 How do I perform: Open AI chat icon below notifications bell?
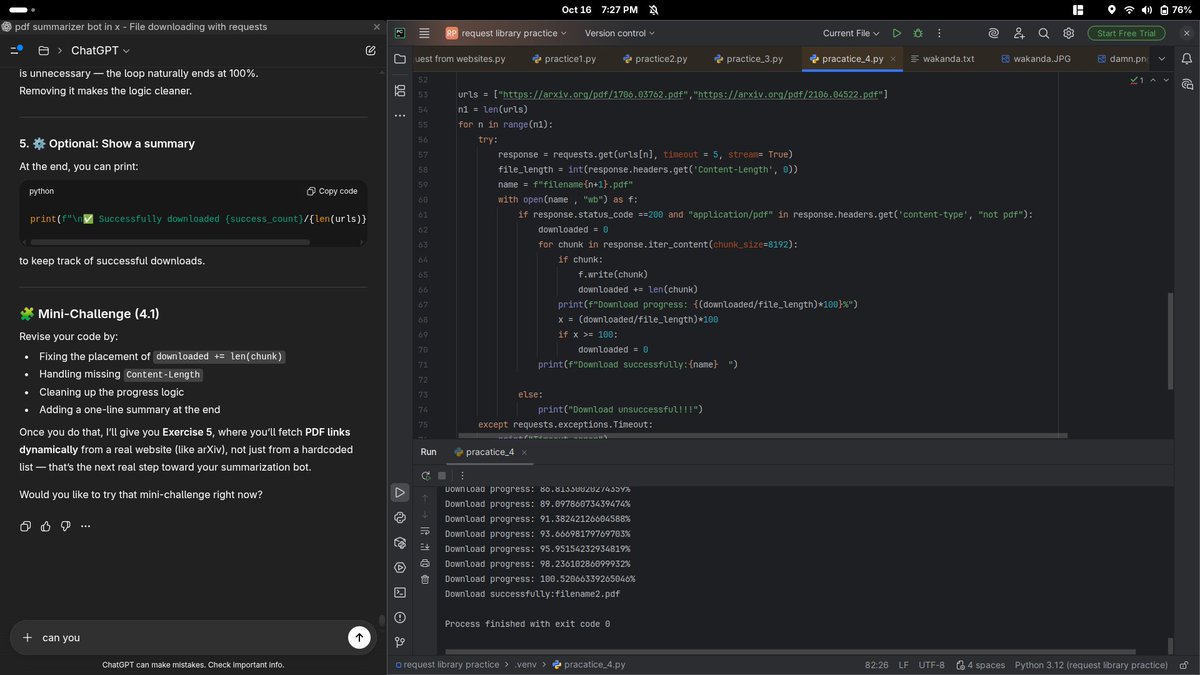point(1187,85)
